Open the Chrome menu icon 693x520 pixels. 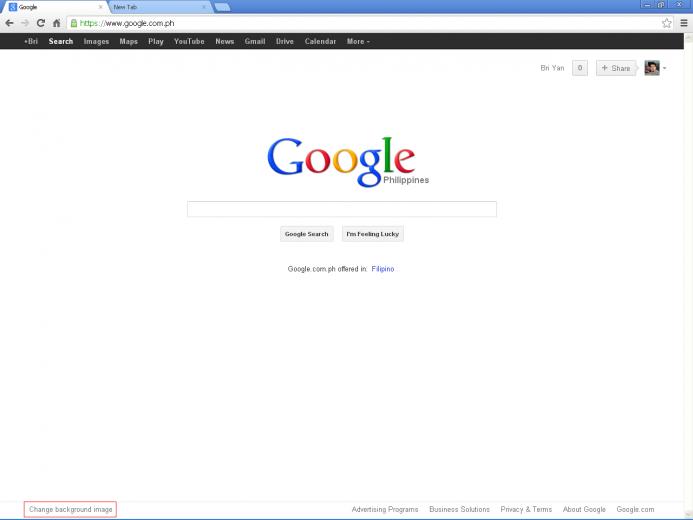(x=684, y=23)
